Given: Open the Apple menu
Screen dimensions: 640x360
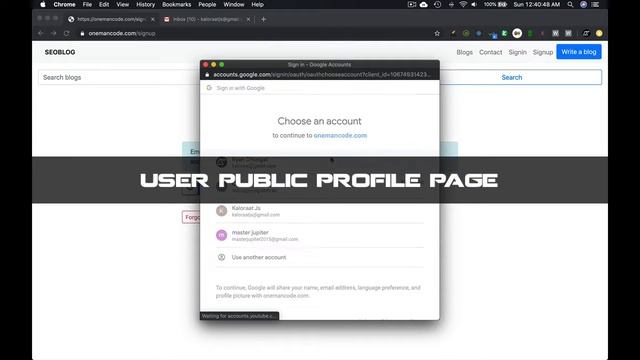Looking at the screenshot, I should (43, 4).
